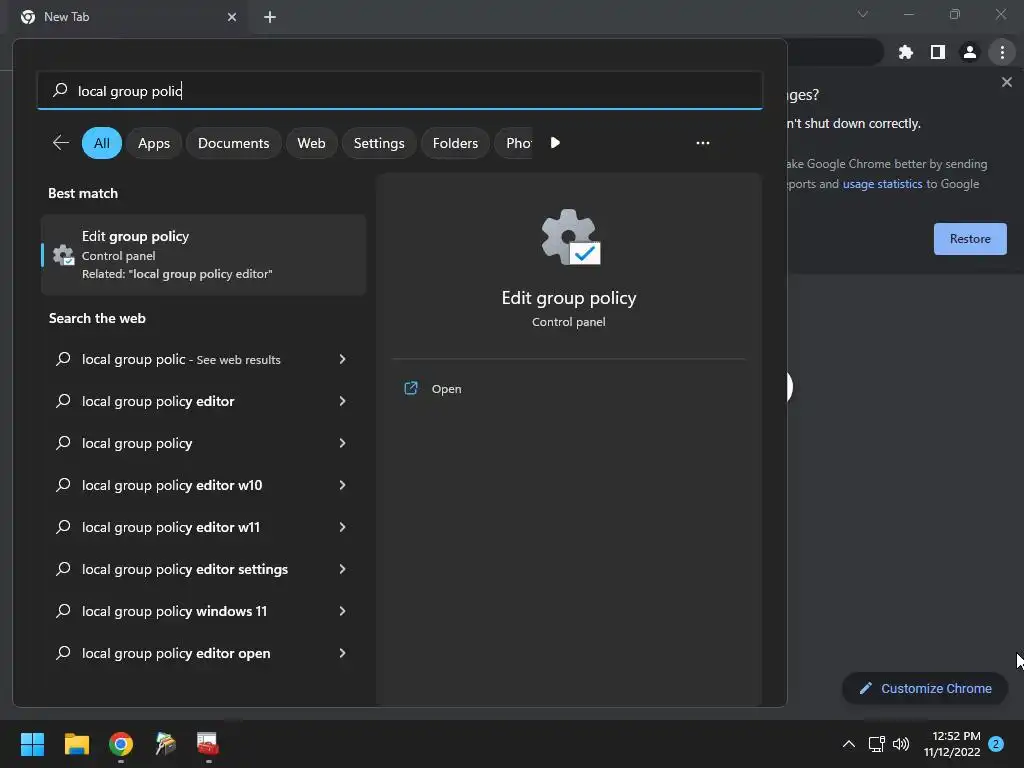Switch to the Settings filter

379,143
